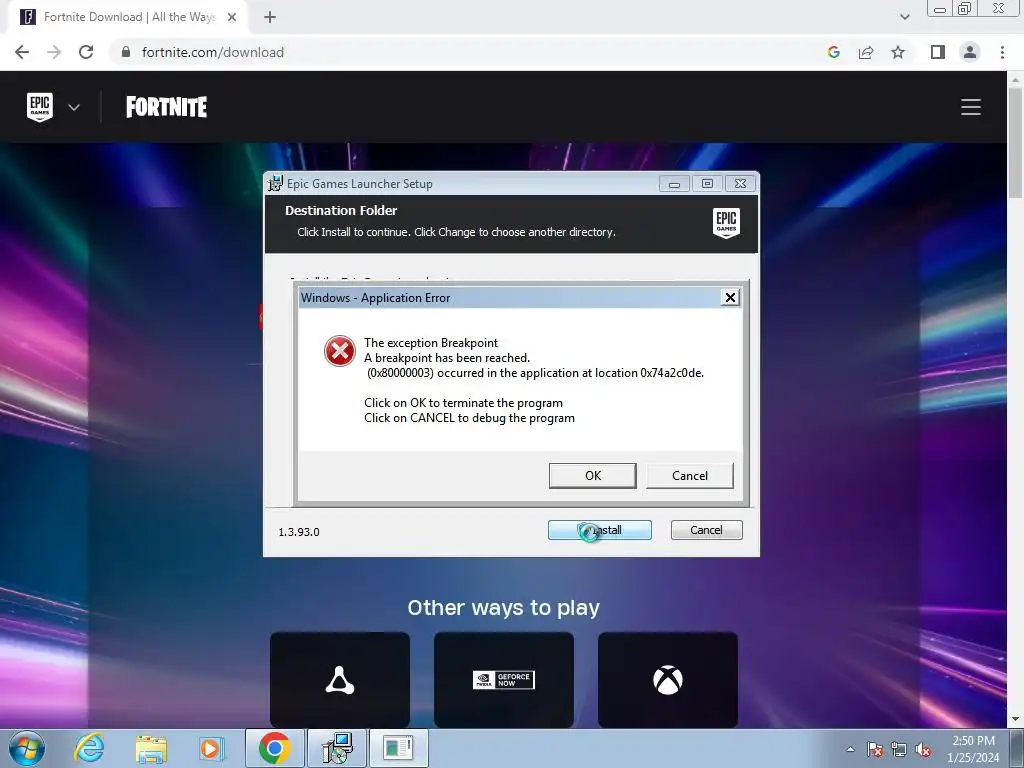Expand the Epic Games dropdown chevron
Image resolution: width=1024 pixels, height=768 pixels.
(74, 107)
